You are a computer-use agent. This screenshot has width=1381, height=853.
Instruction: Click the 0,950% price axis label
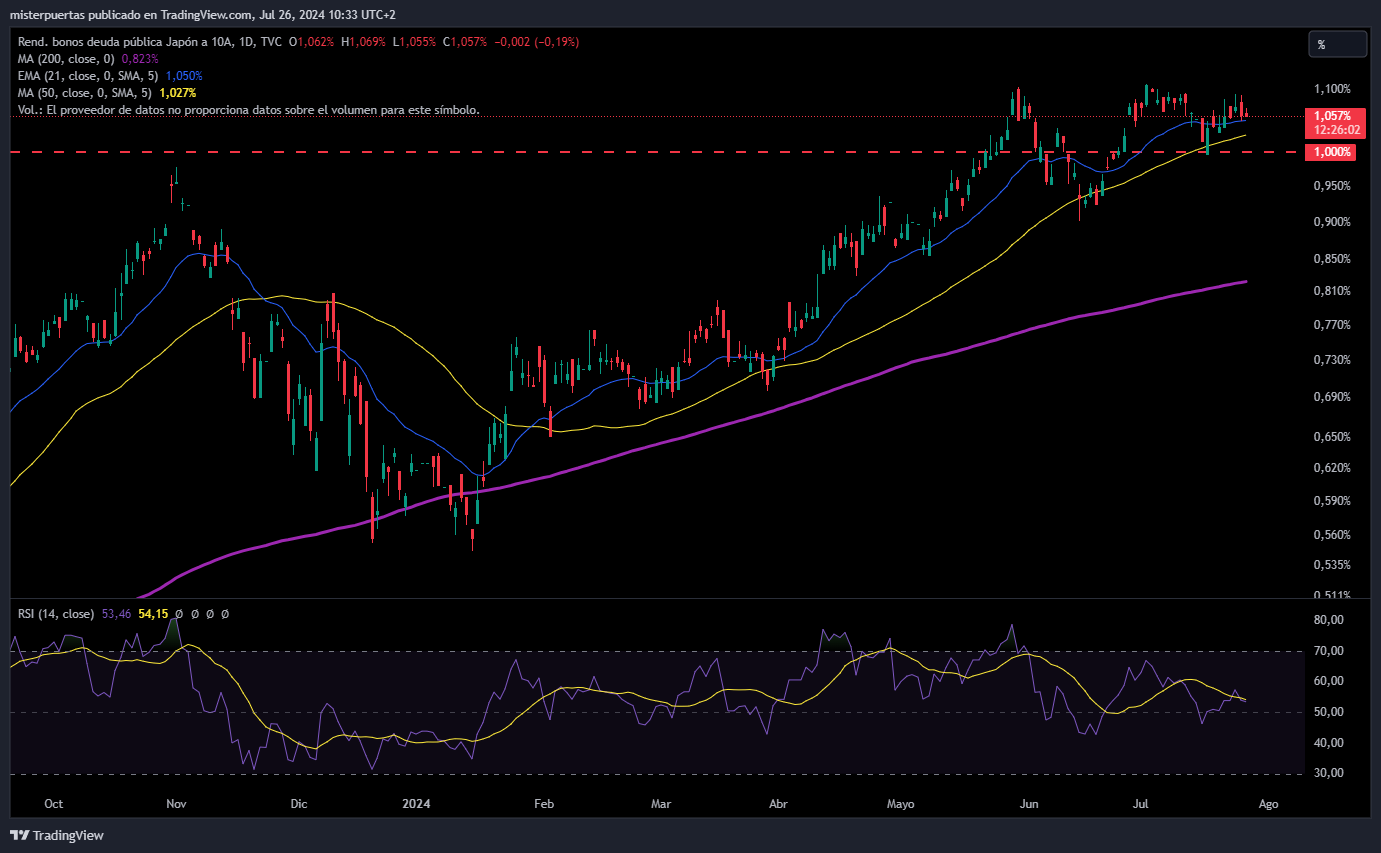(x=1333, y=186)
